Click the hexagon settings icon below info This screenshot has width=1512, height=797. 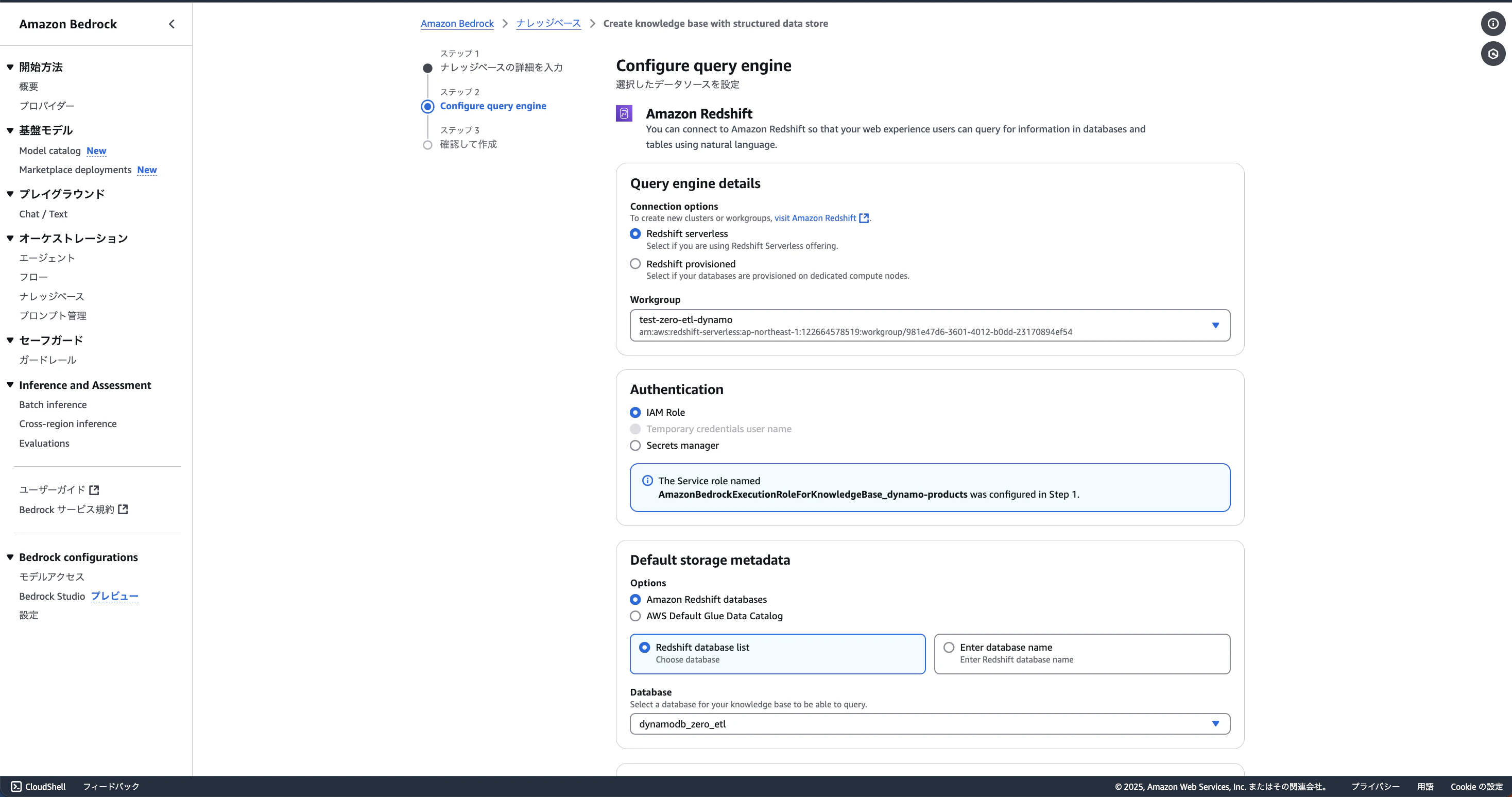tap(1492, 54)
